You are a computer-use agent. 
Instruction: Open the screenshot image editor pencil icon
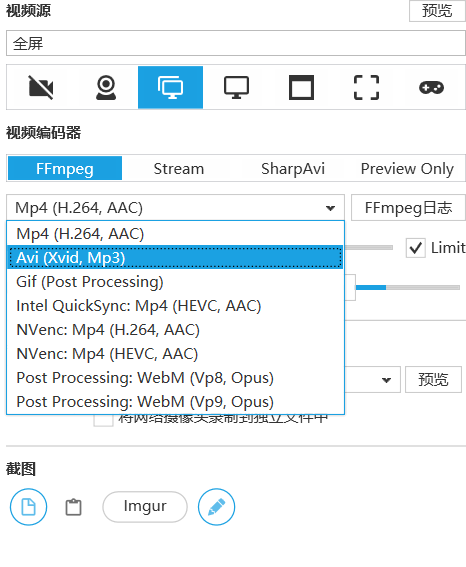coord(216,507)
